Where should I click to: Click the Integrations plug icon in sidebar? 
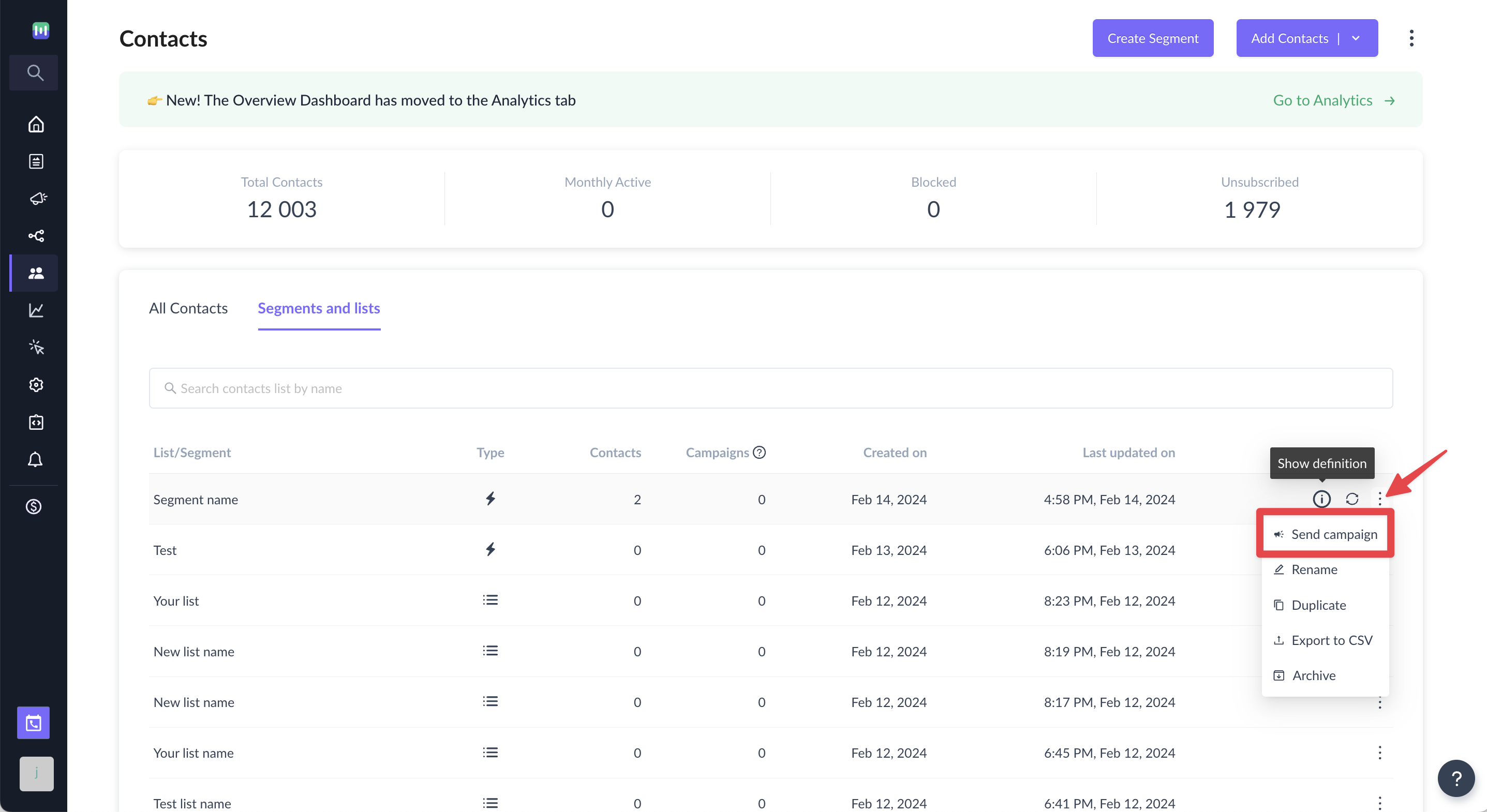click(34, 422)
